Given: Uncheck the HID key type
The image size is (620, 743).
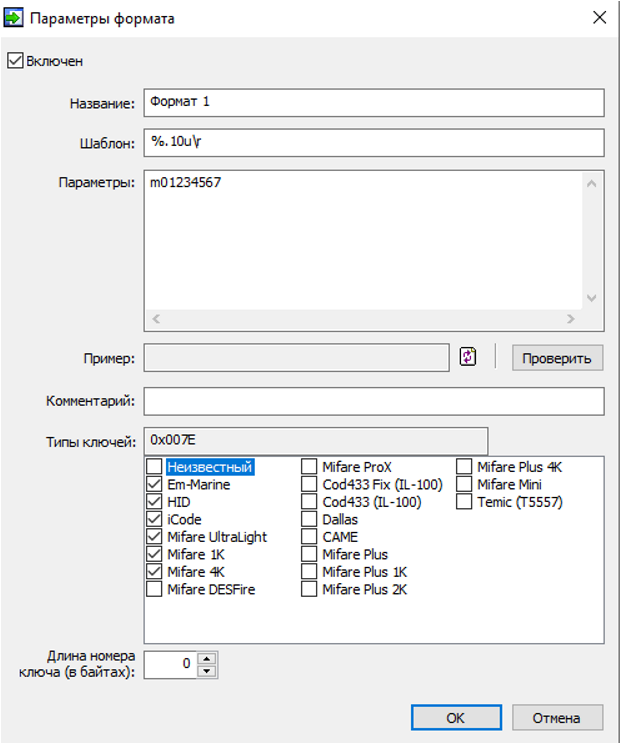Looking at the screenshot, I should tap(154, 502).
